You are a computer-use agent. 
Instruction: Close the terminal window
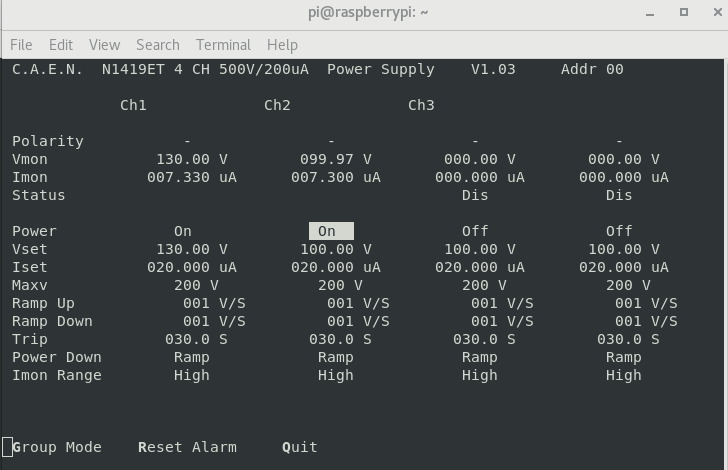718,12
